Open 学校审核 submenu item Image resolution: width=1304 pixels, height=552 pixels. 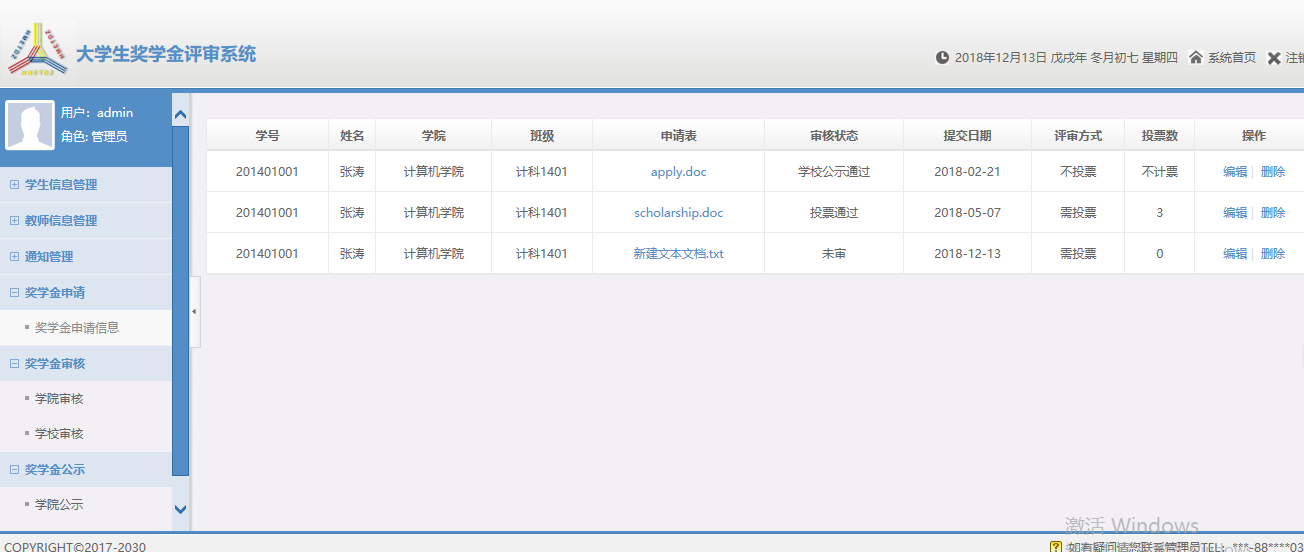click(x=59, y=434)
